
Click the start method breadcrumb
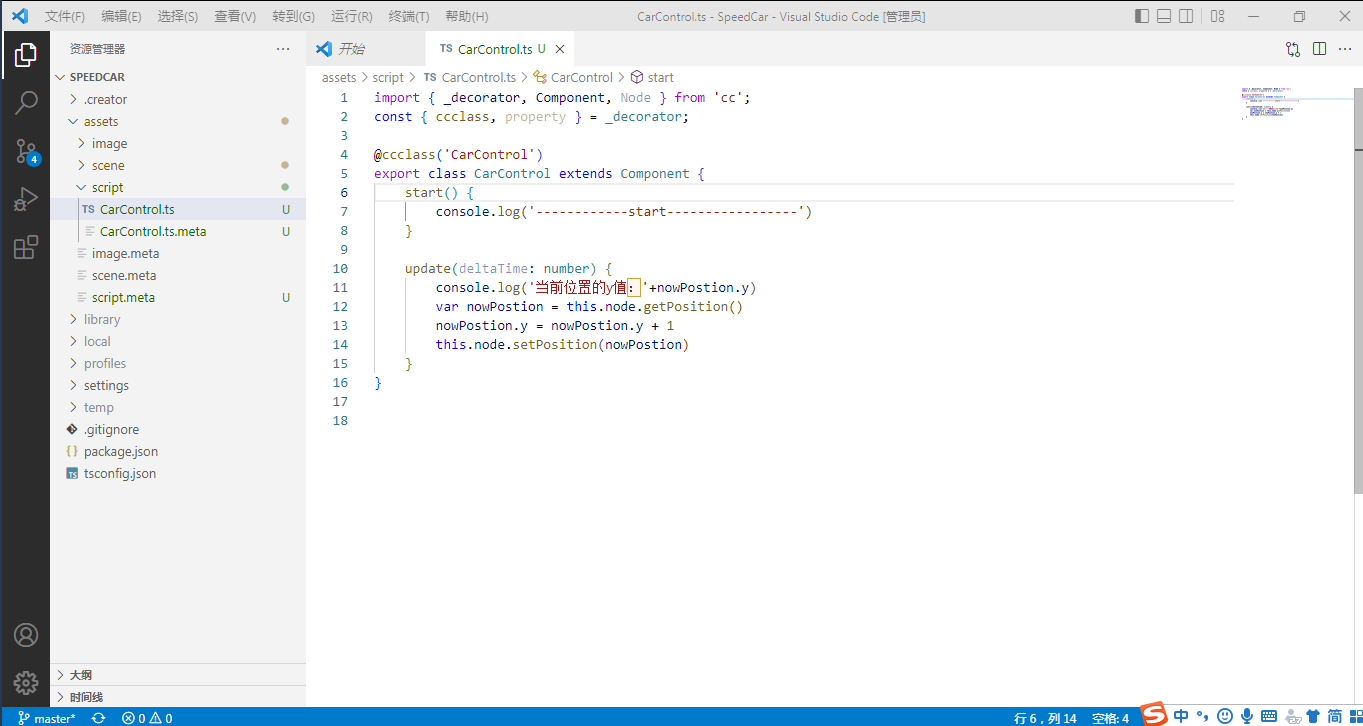[652, 77]
